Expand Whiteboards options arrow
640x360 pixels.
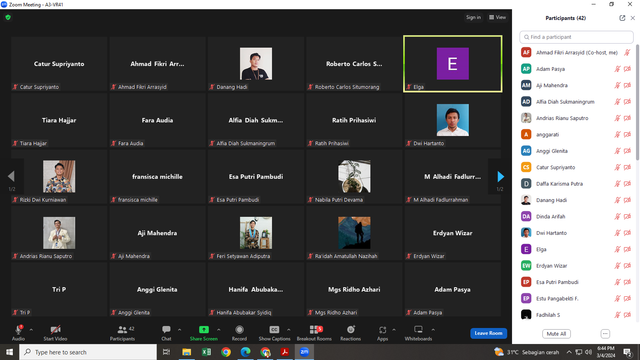pos(433,330)
